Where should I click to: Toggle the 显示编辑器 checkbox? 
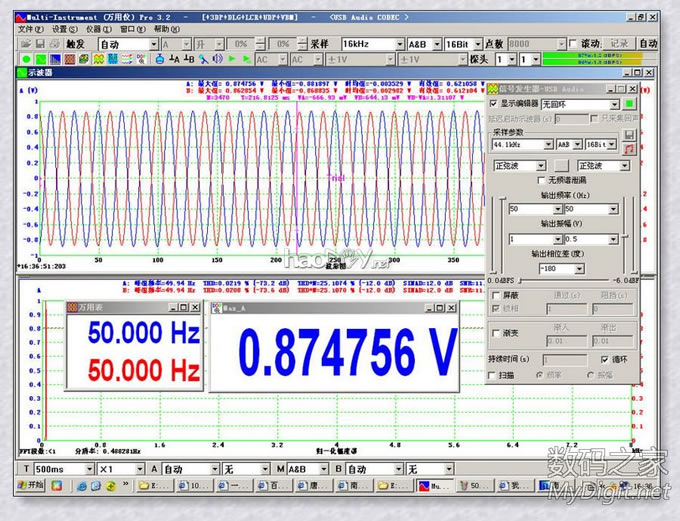pyautogui.click(x=493, y=103)
